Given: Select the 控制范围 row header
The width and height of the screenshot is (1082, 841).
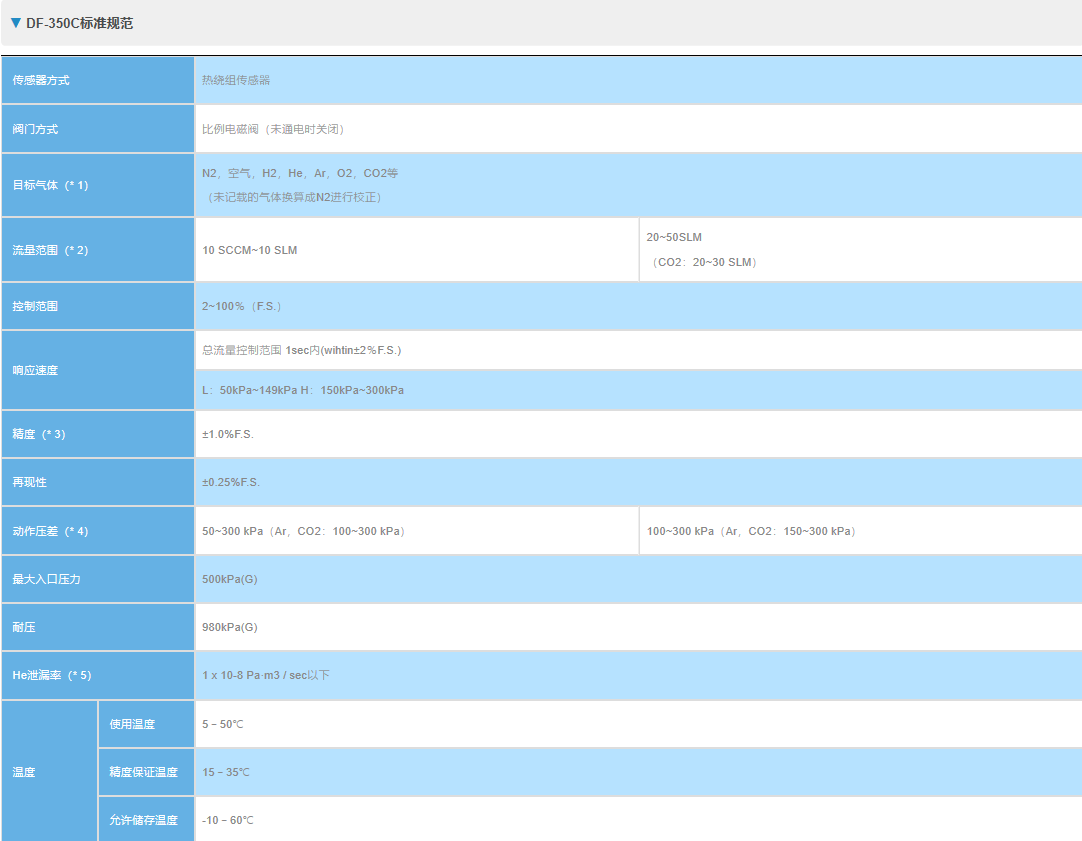Looking at the screenshot, I should (98, 306).
